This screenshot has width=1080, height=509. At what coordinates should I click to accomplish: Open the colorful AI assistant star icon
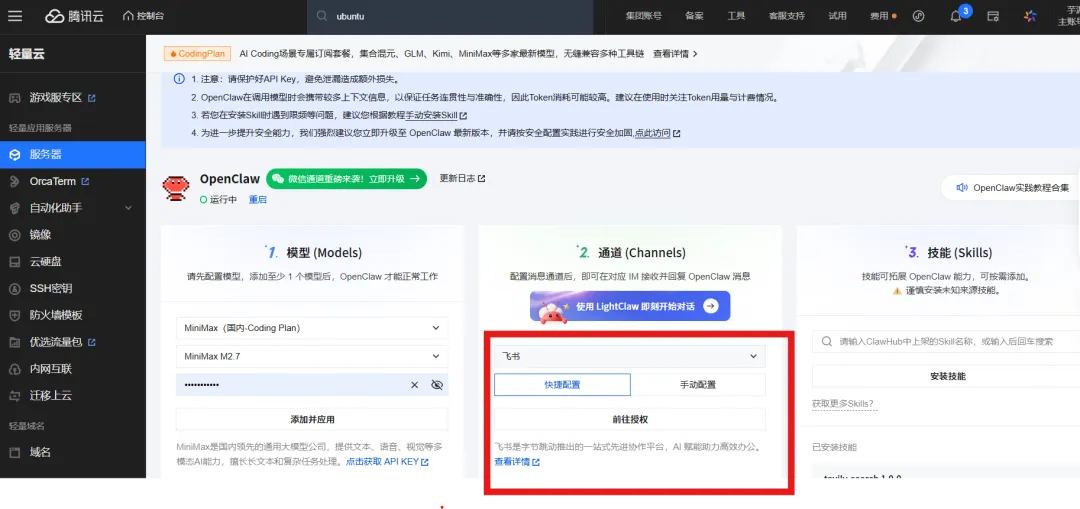click(x=1030, y=16)
